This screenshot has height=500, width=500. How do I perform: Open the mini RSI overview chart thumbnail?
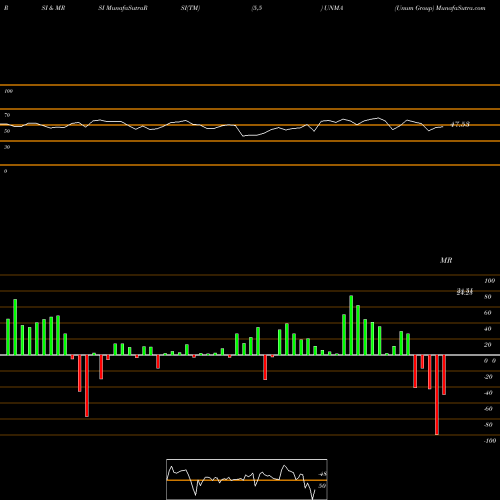tap(247, 479)
